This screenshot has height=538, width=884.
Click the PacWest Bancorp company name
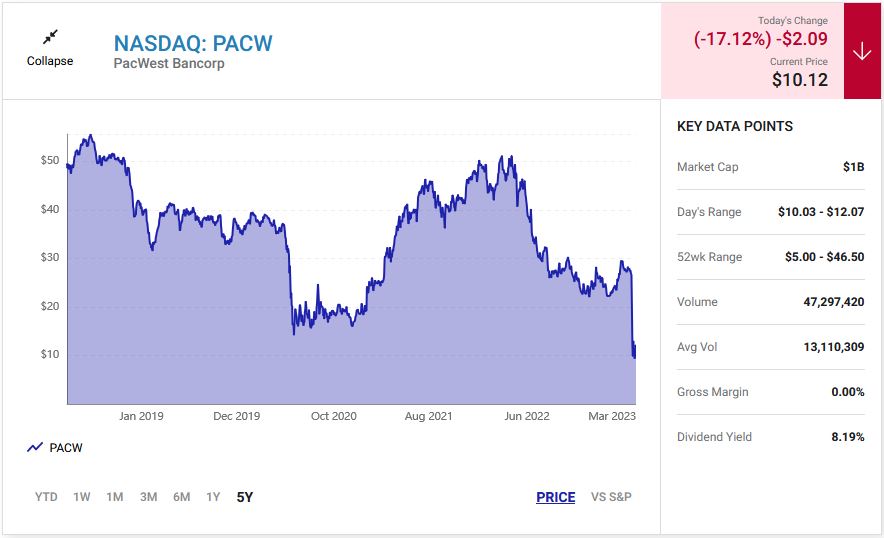pos(169,64)
